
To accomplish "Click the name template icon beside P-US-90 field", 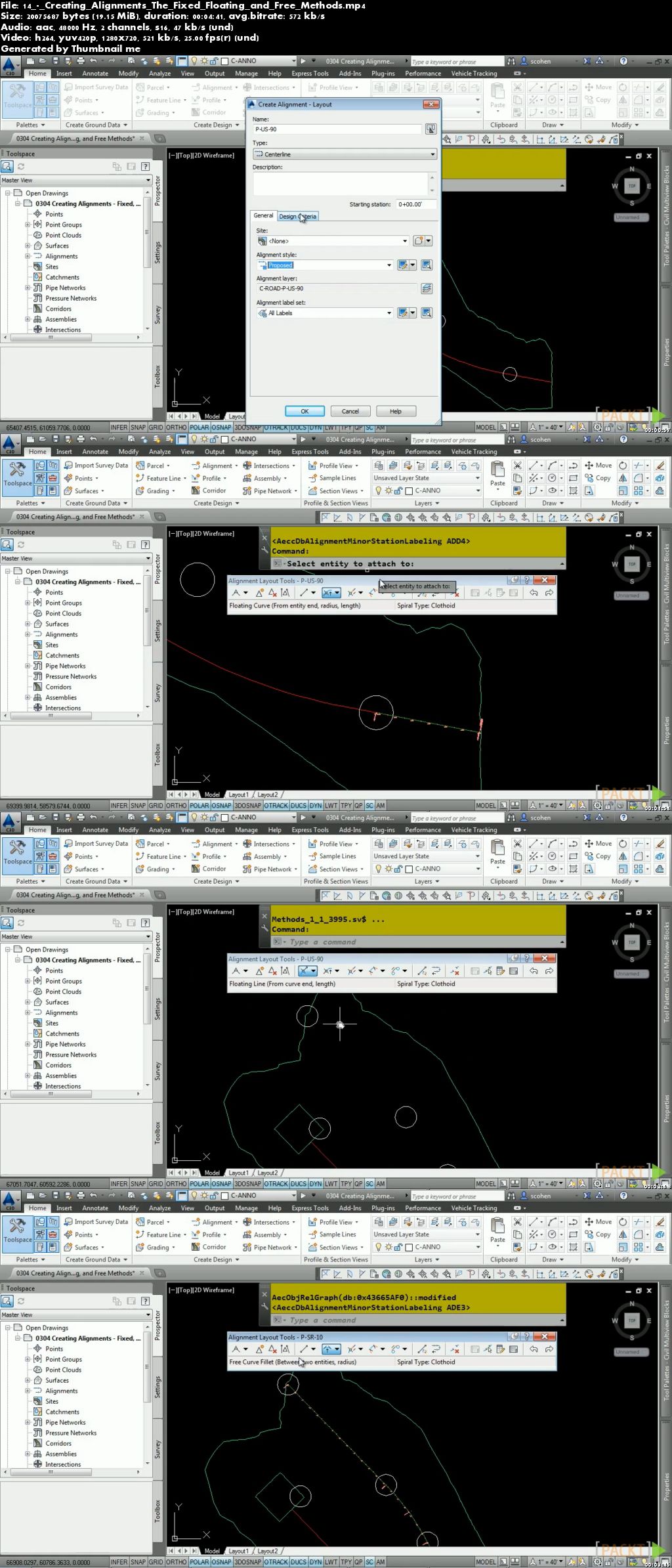I will tap(430, 129).
